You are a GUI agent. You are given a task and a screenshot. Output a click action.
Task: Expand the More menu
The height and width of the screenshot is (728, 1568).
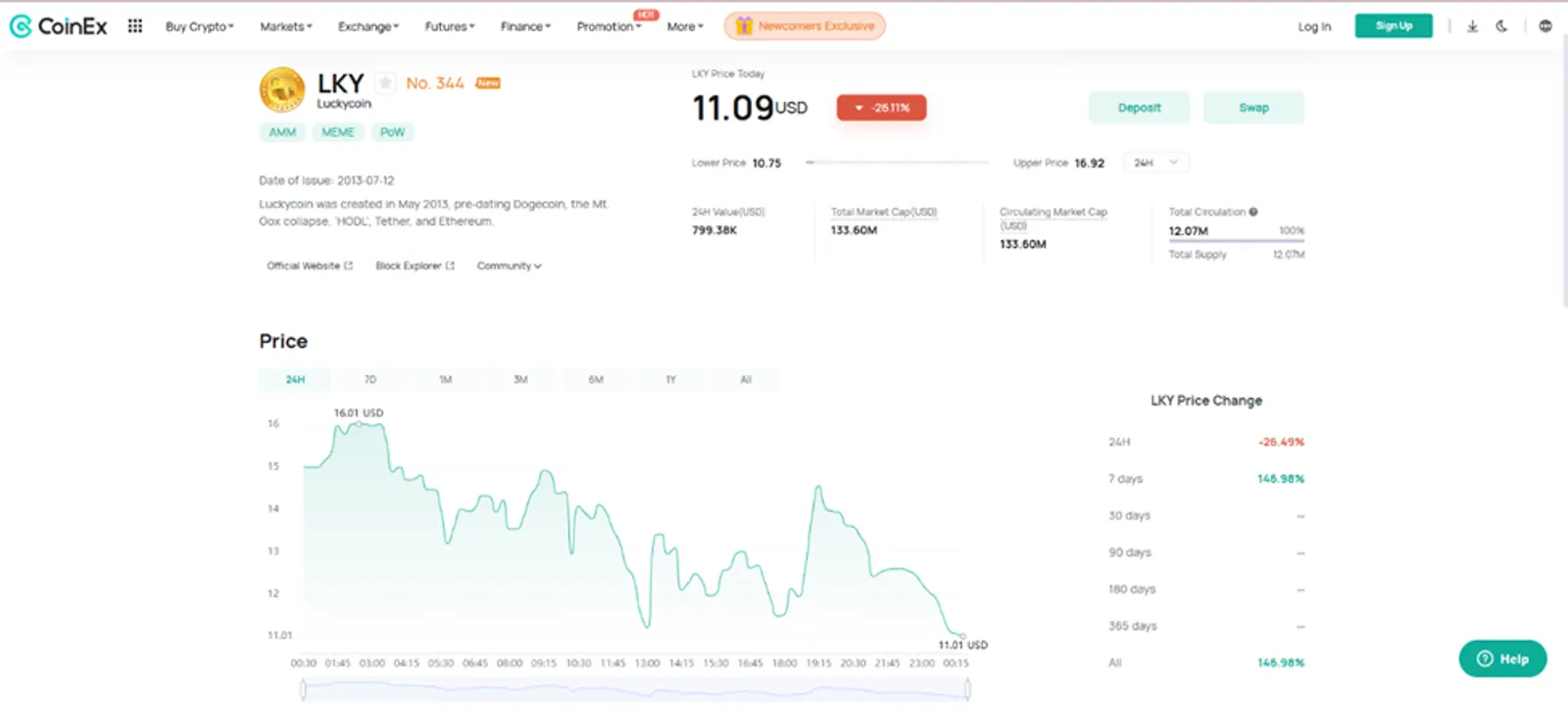(685, 26)
